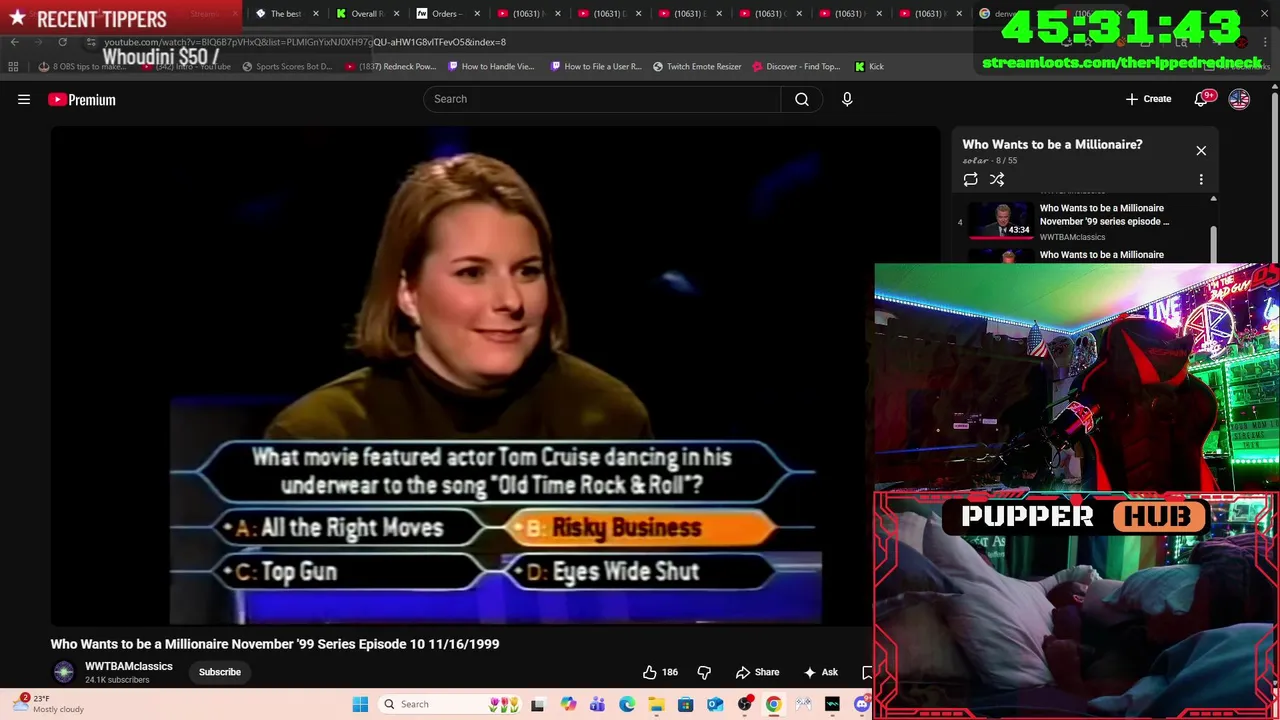Close the playlist panel

coord(1201,151)
